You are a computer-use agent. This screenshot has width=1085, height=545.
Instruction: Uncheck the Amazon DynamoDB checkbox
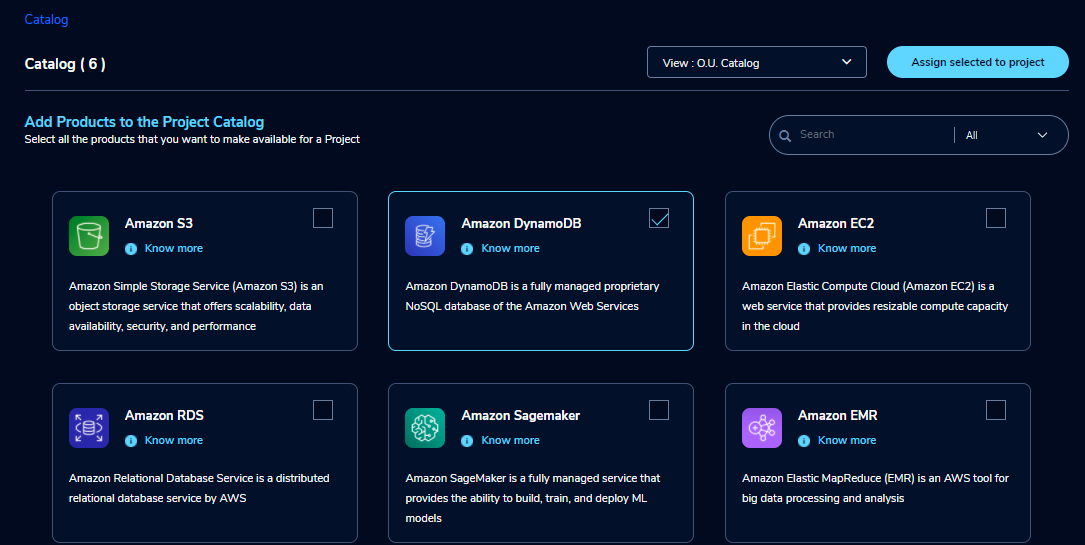[x=659, y=218]
